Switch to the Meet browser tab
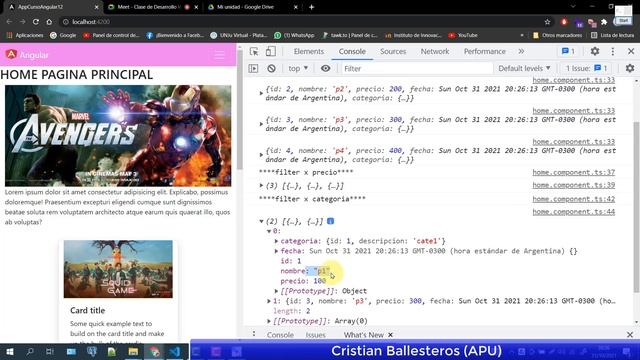Screen dimensions: 640x360 click(x=149, y=7)
